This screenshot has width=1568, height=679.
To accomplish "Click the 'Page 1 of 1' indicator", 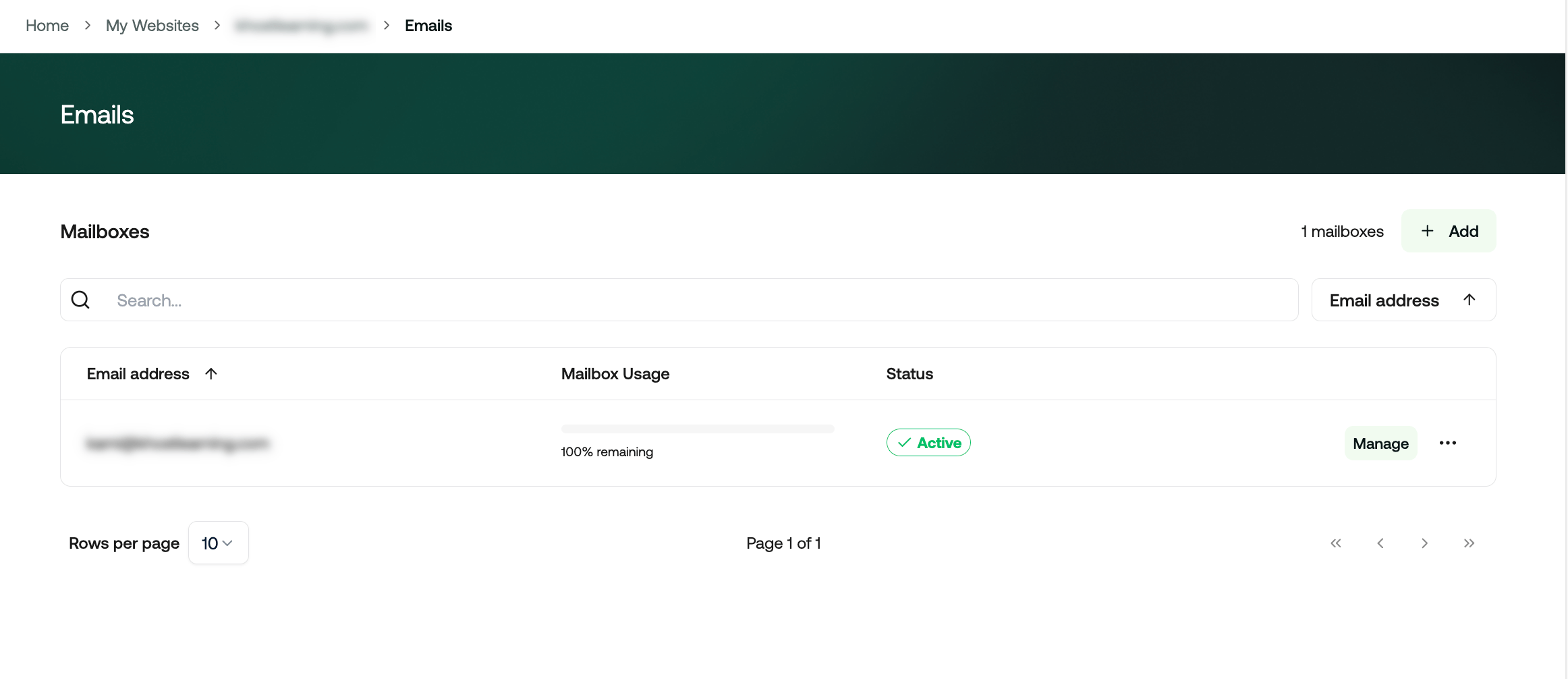I will click(x=783, y=543).
